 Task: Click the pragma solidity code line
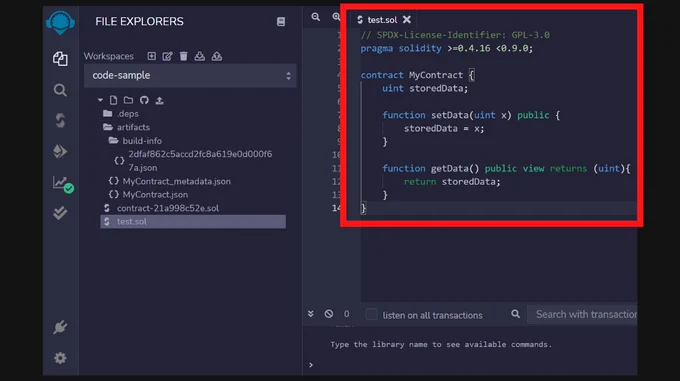(447, 48)
